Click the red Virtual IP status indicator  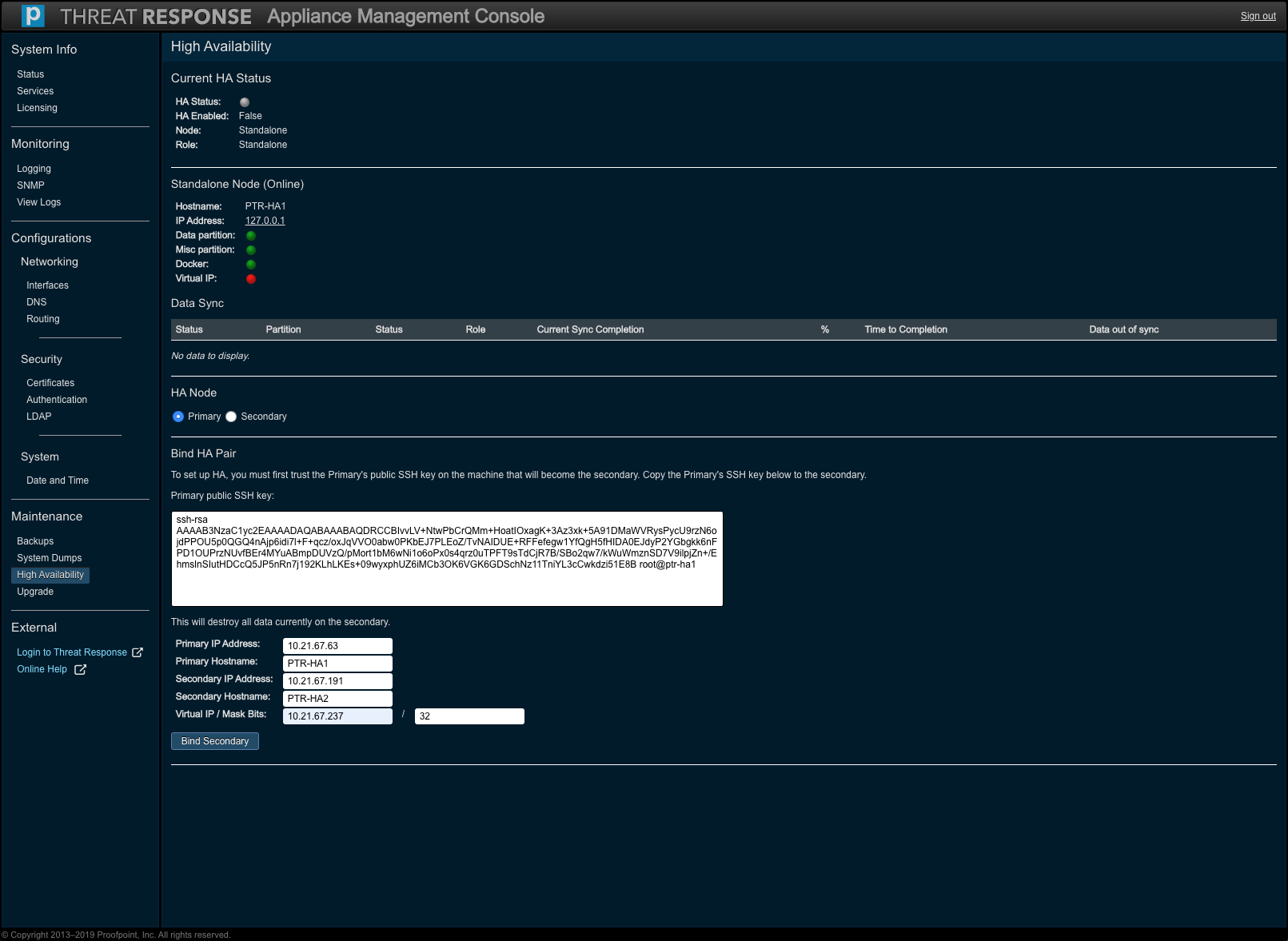251,279
